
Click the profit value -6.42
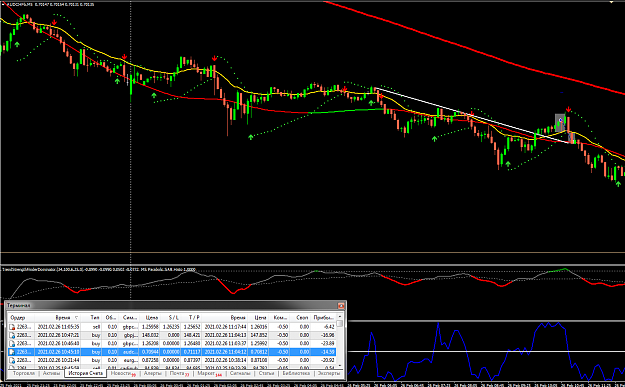[329, 327]
